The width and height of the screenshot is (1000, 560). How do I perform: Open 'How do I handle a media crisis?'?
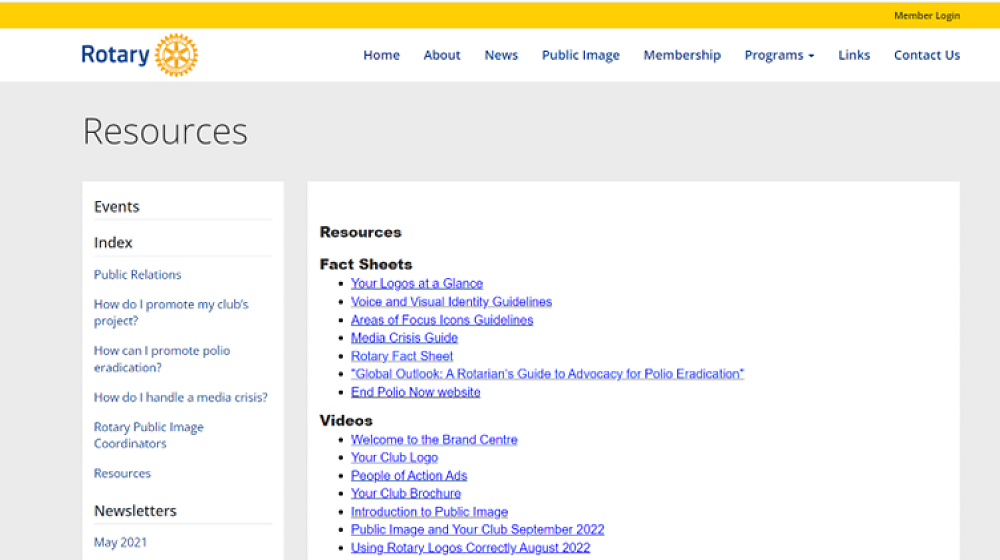tap(181, 398)
